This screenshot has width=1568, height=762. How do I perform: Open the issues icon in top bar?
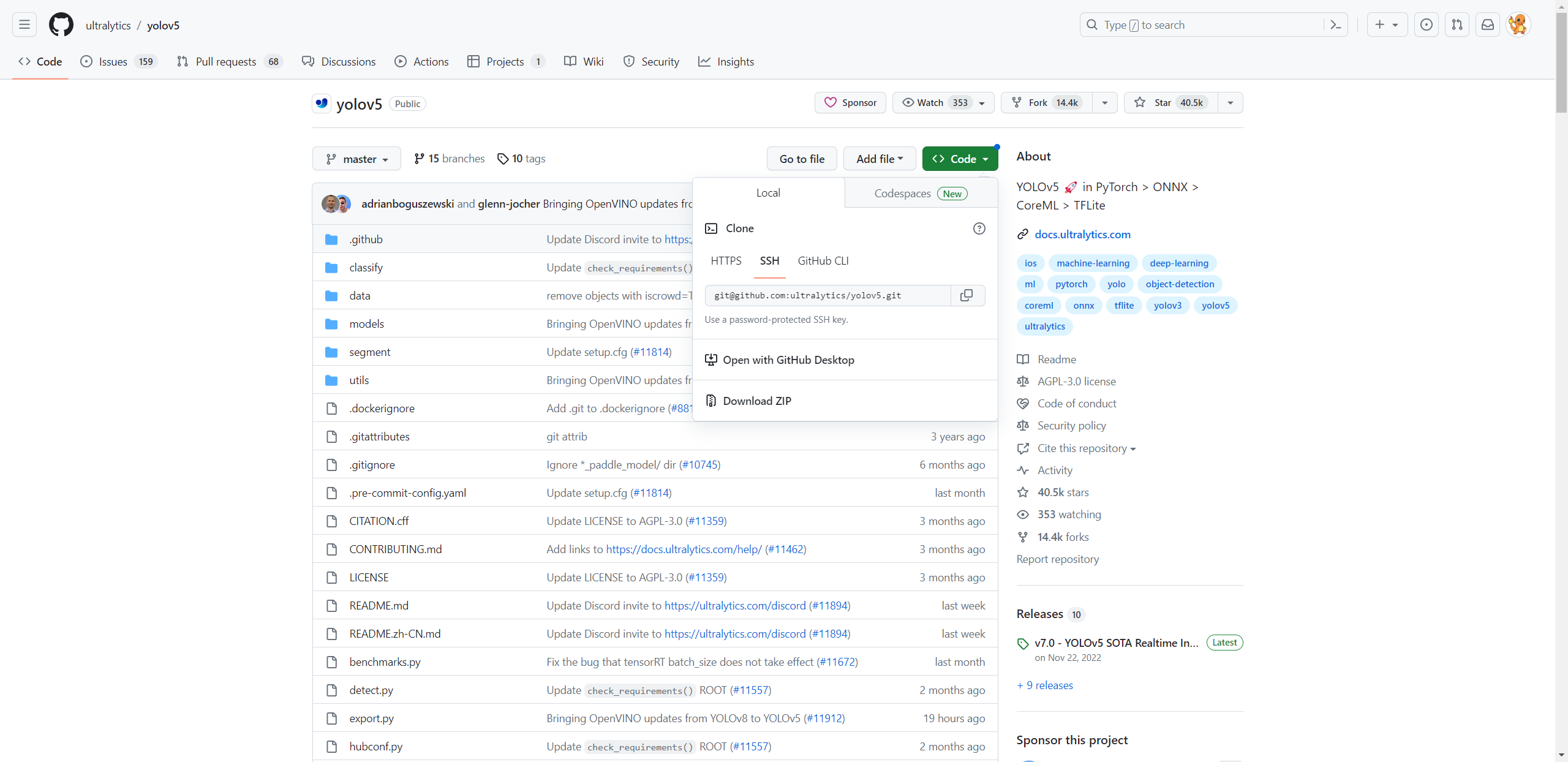pyautogui.click(x=1427, y=25)
